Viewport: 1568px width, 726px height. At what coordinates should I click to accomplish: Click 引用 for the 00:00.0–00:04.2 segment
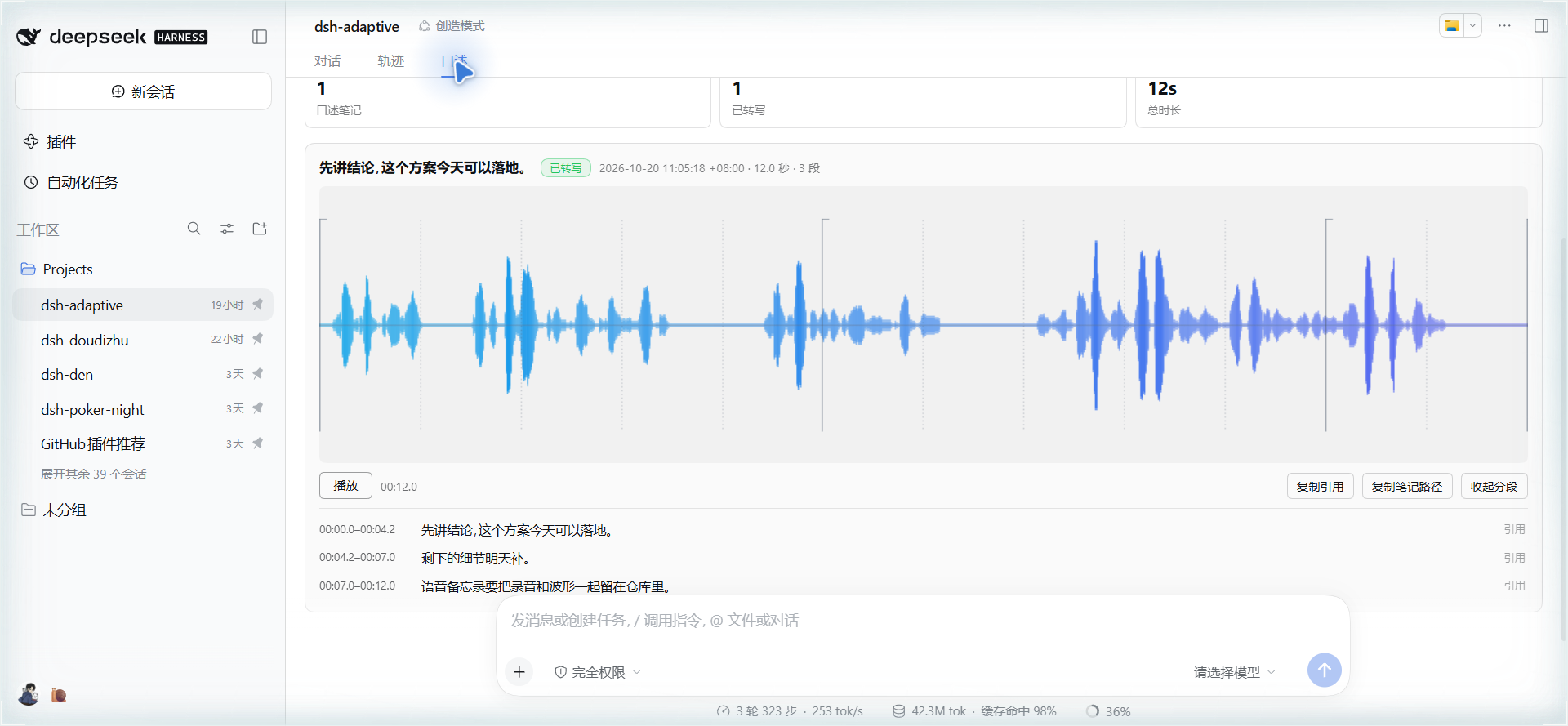1514,529
